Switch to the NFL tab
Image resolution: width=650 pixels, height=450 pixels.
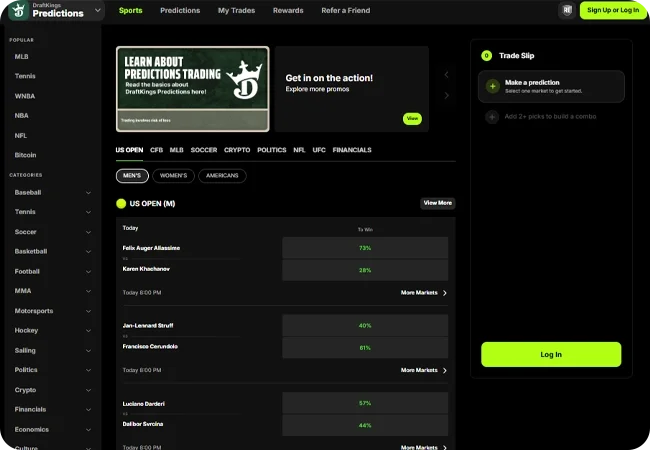[299, 150]
